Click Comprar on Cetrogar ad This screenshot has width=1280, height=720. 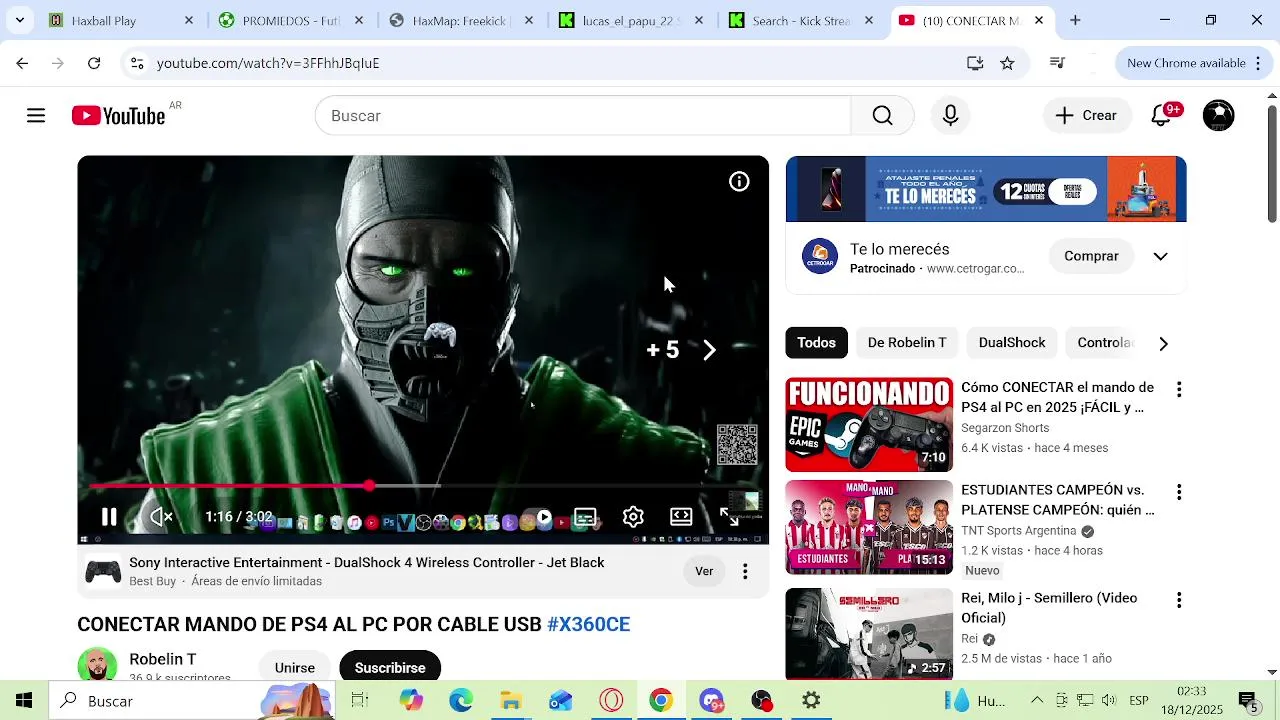[x=1091, y=257]
